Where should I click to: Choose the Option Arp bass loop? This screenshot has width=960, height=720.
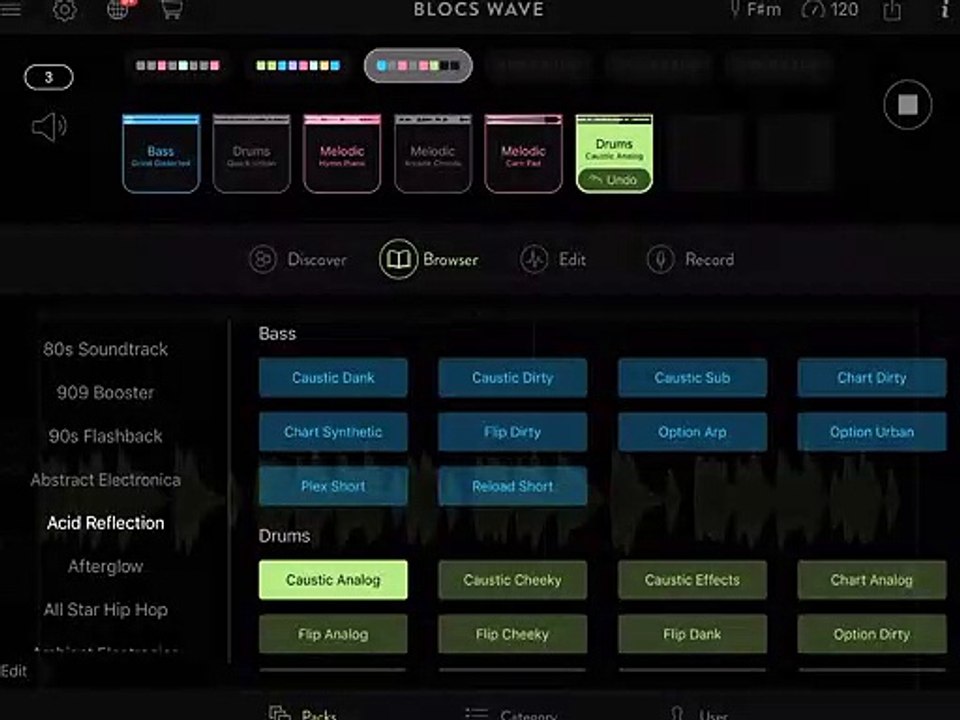(x=692, y=432)
